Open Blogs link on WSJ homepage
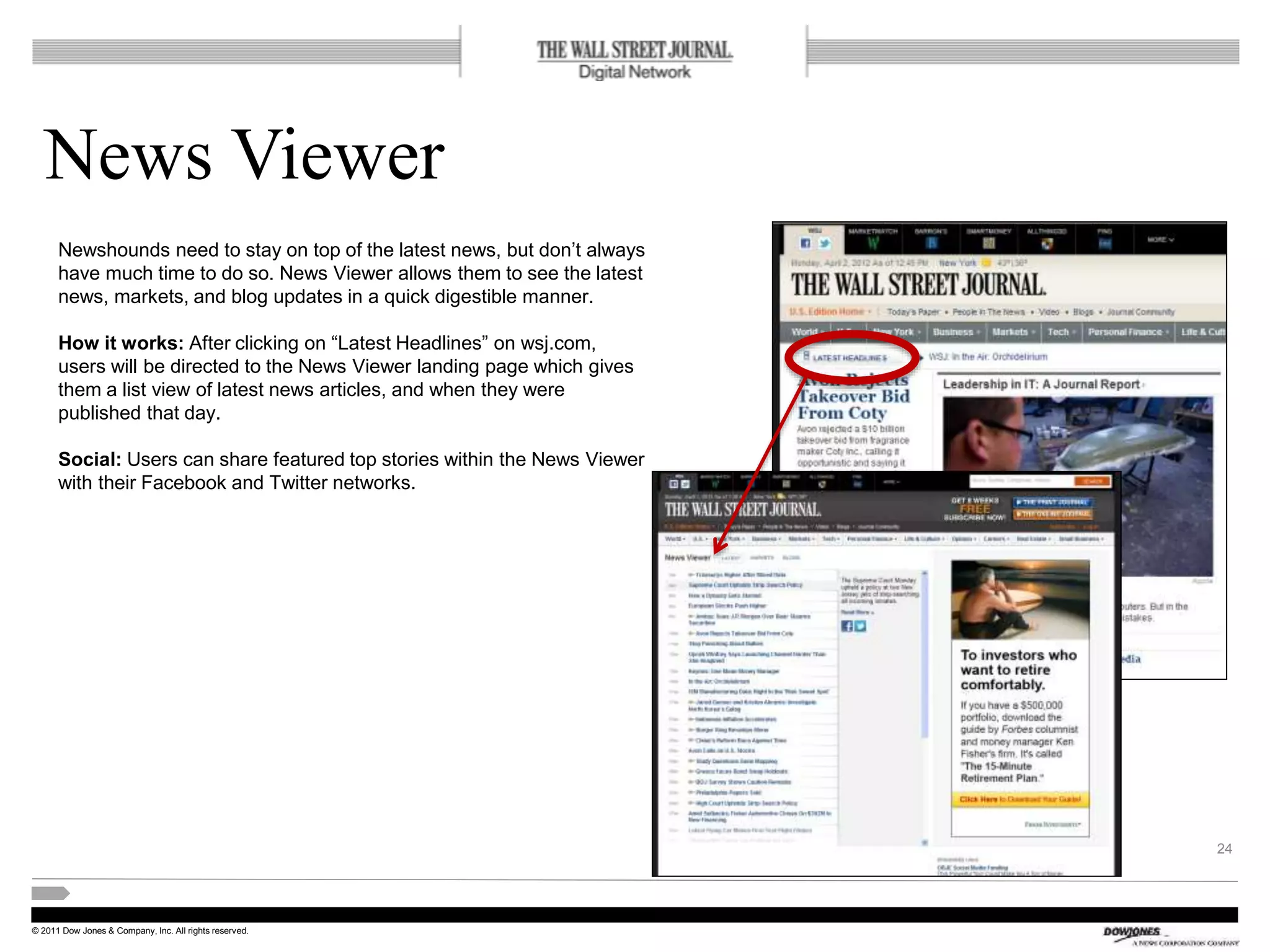Screen dimensions: 1270x952 click(x=1083, y=312)
